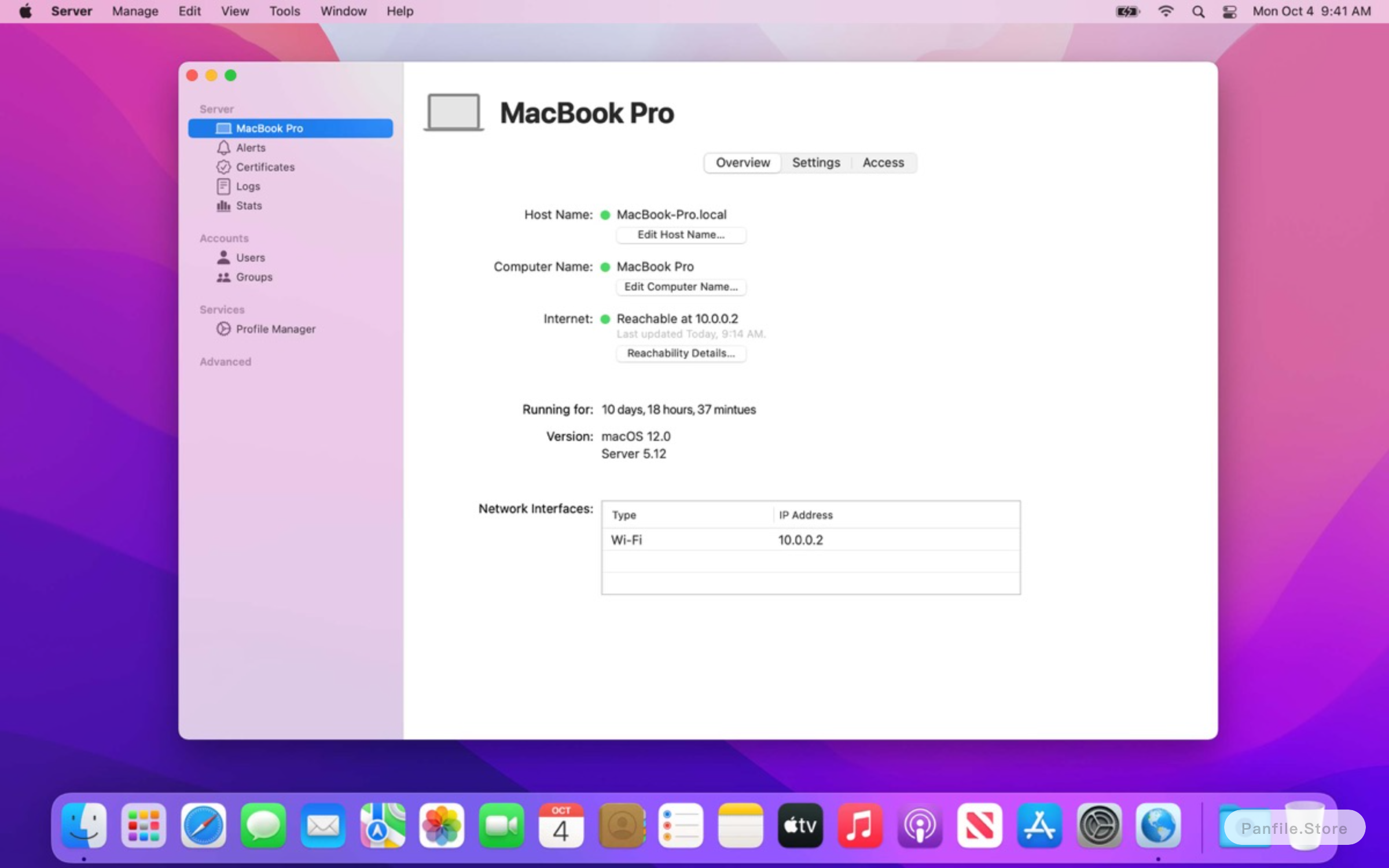Click the 10.0.0.2 IP address cell
The image size is (1389, 868).
[x=800, y=539]
